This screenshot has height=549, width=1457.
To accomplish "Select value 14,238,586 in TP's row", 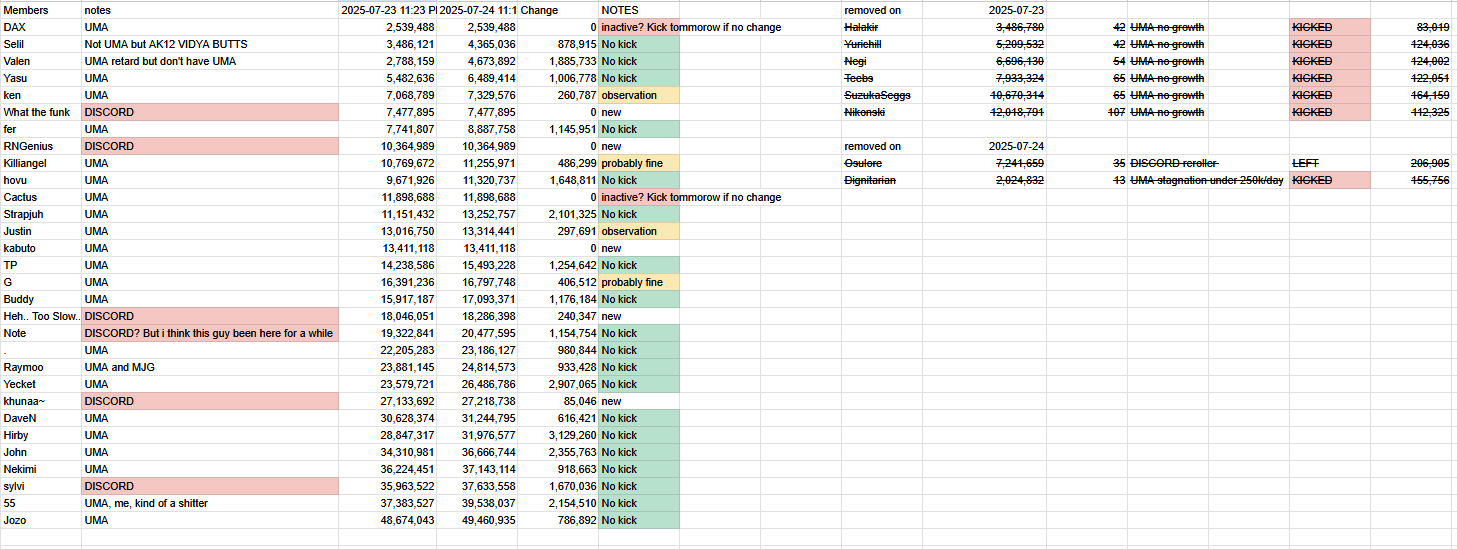I will coord(388,265).
